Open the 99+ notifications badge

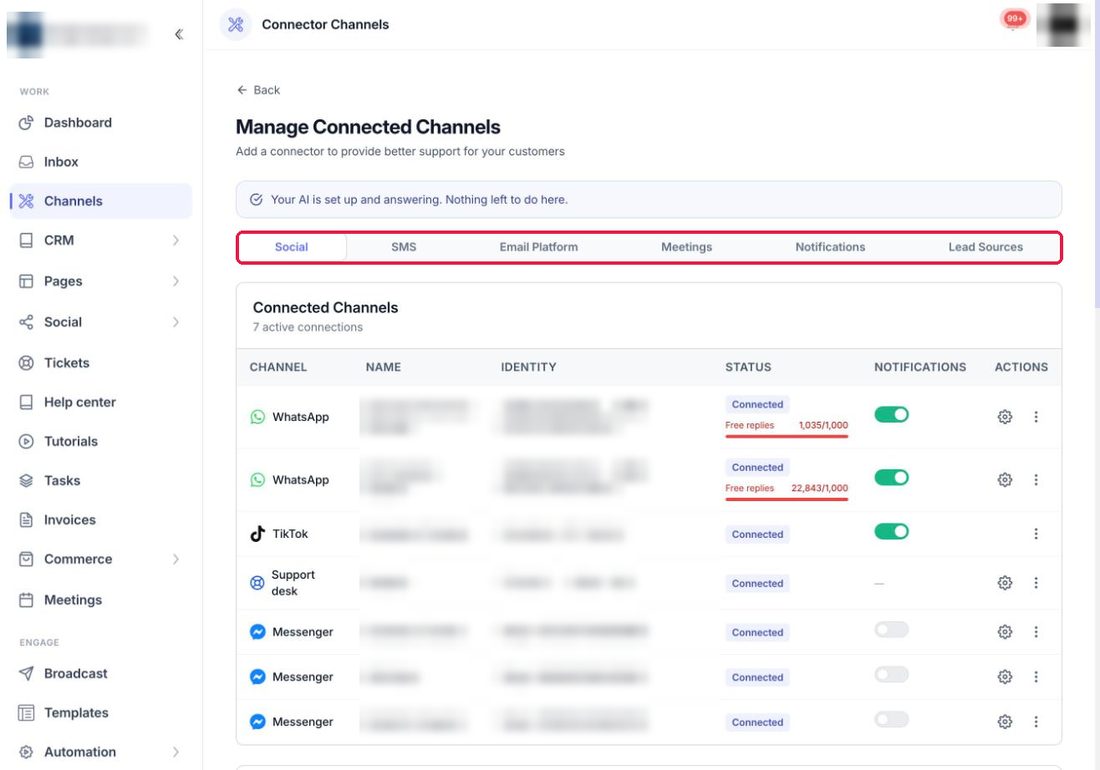[1014, 19]
